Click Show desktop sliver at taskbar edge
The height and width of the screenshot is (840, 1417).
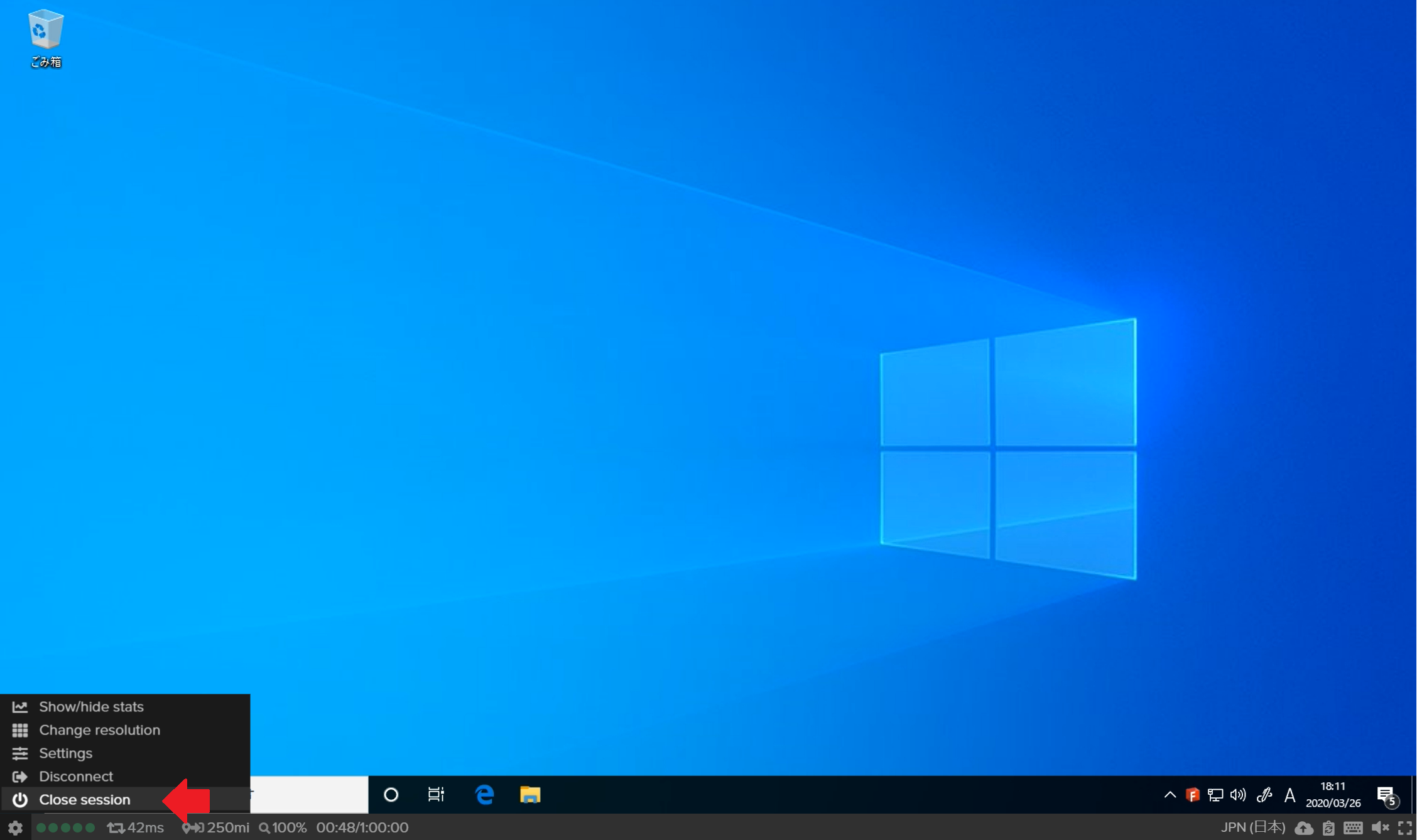[x=1414, y=795]
